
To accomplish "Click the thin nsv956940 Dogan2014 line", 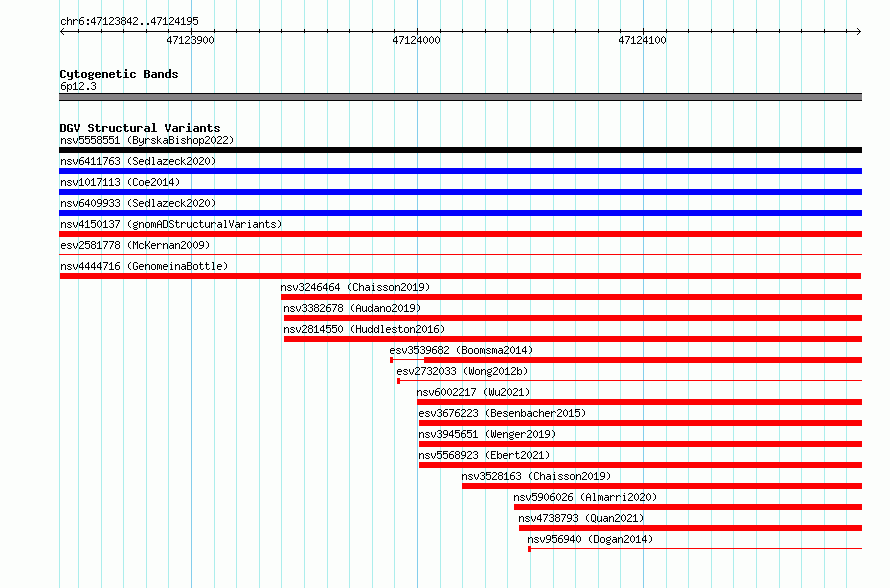I will click(x=695, y=549).
